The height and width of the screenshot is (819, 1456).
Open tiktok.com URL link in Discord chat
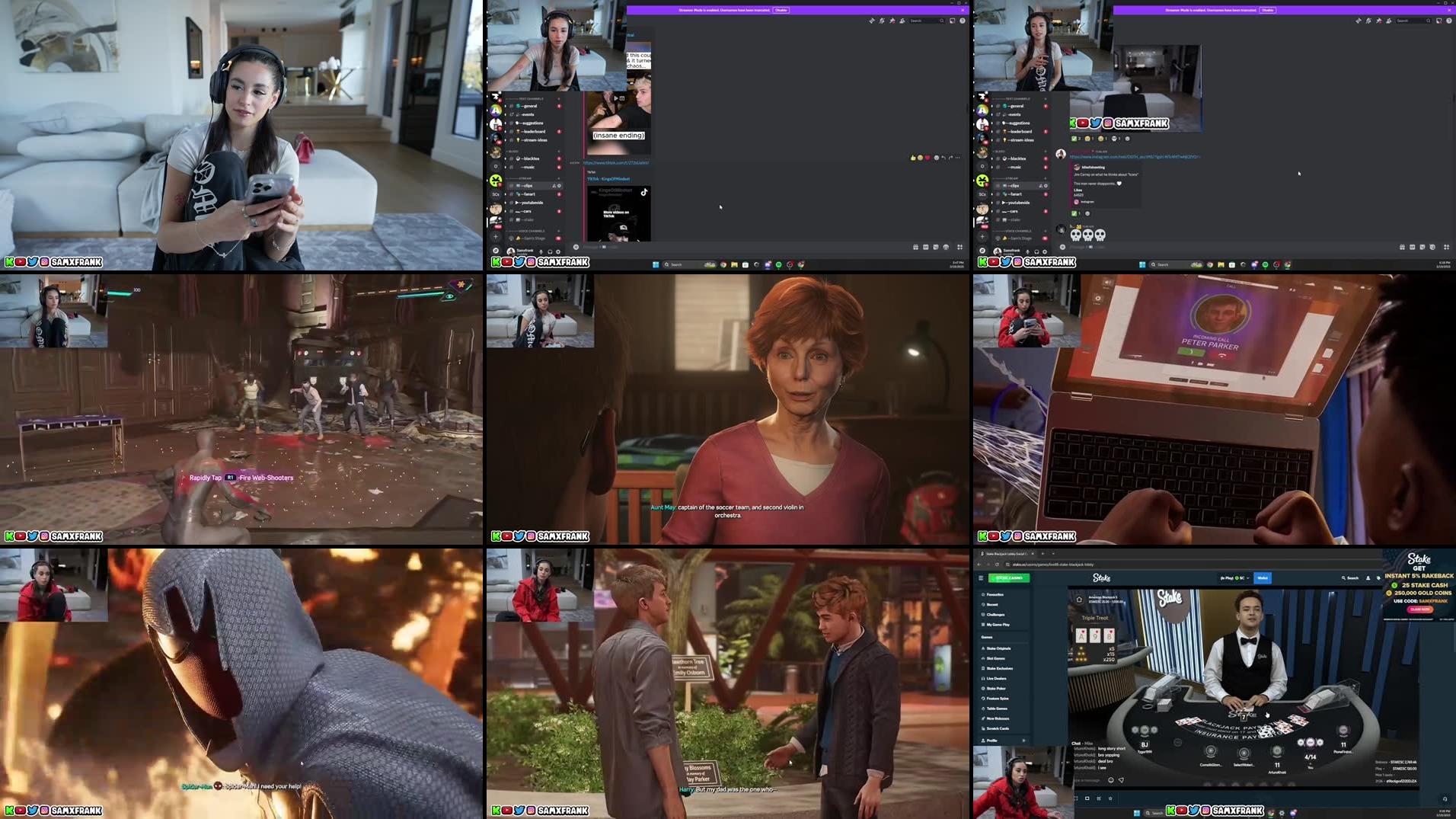[616, 162]
